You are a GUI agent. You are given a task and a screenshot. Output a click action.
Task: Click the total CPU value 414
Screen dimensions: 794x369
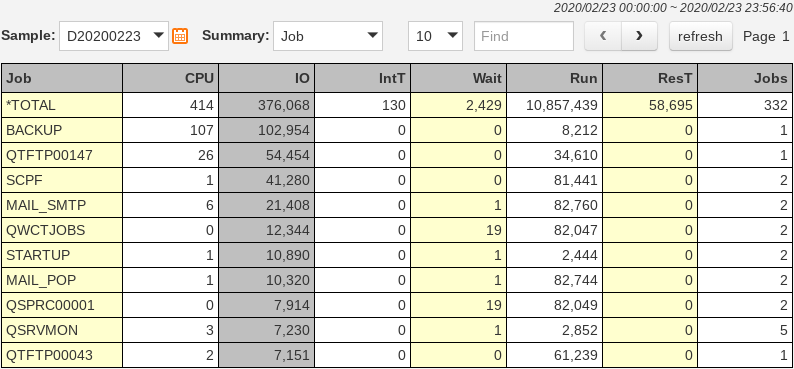point(202,105)
